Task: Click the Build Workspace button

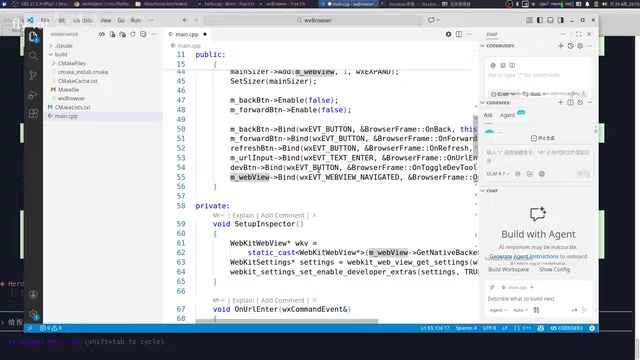Action: (x=509, y=269)
